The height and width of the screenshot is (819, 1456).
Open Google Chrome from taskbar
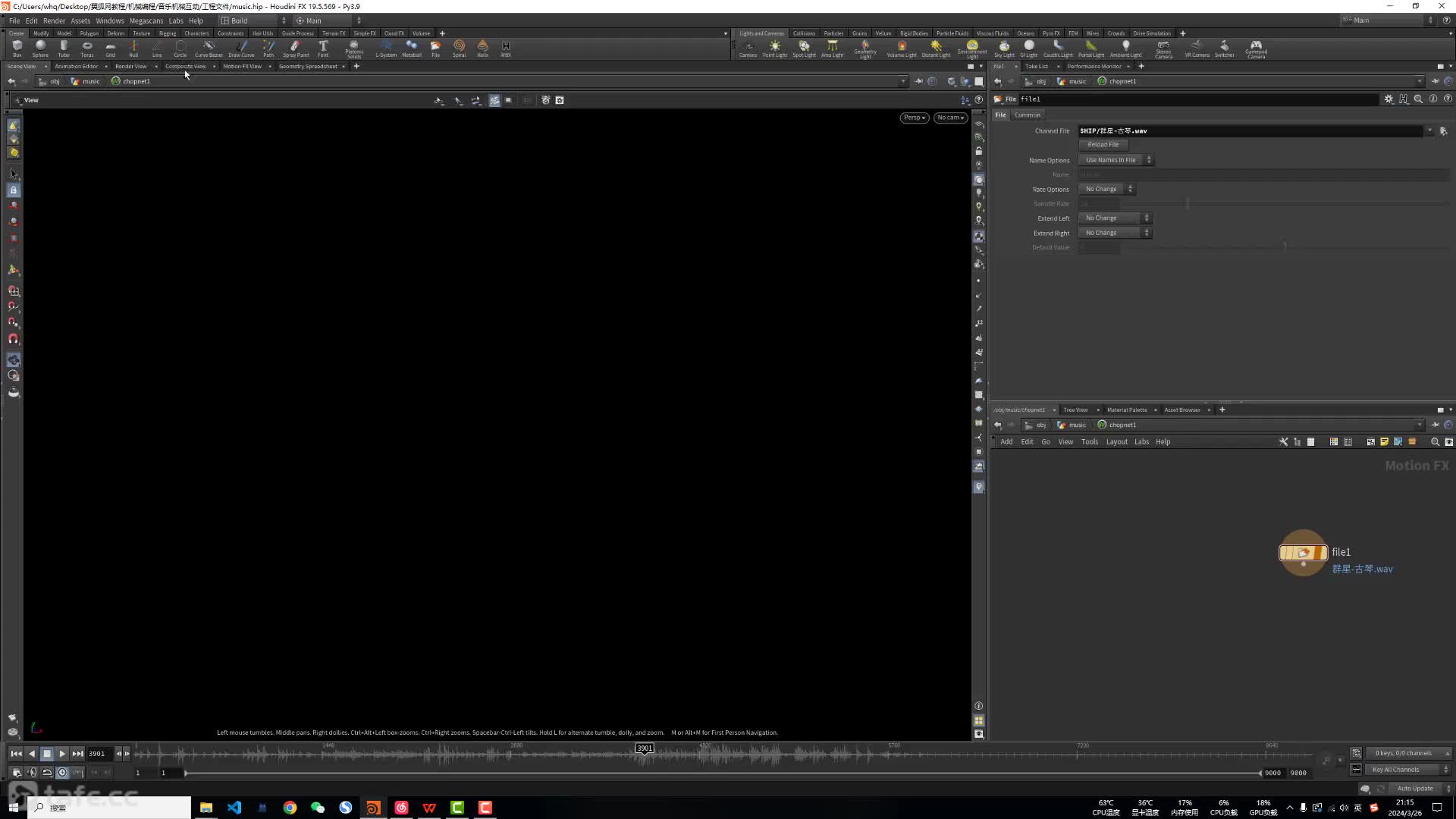pyautogui.click(x=290, y=808)
